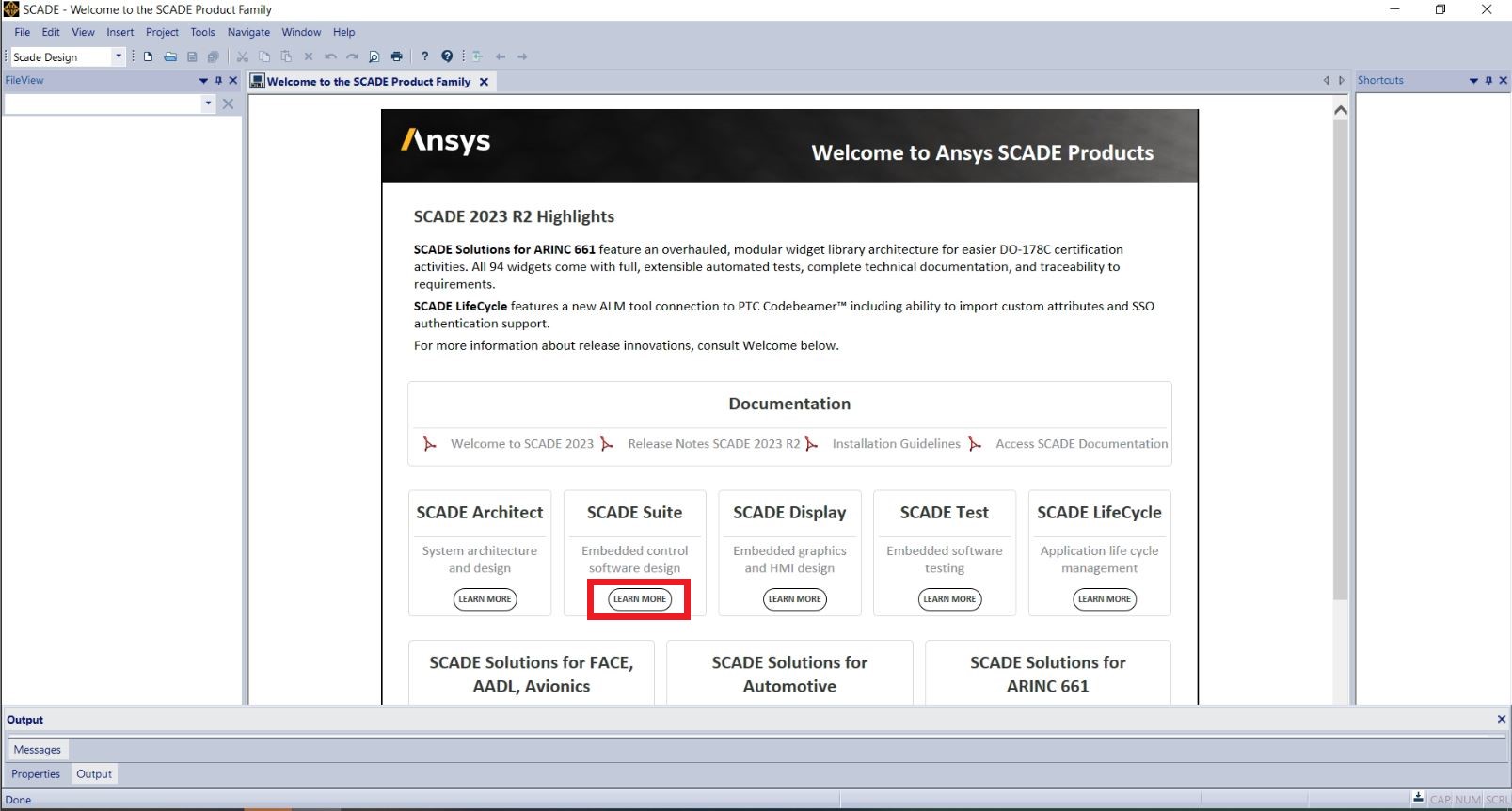Open the Tools menu

202,32
